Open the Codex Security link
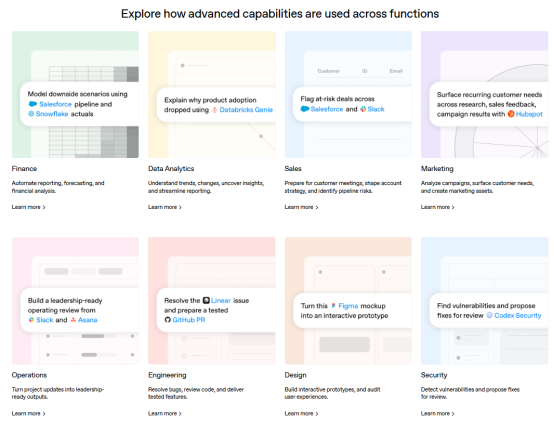 (x=518, y=315)
